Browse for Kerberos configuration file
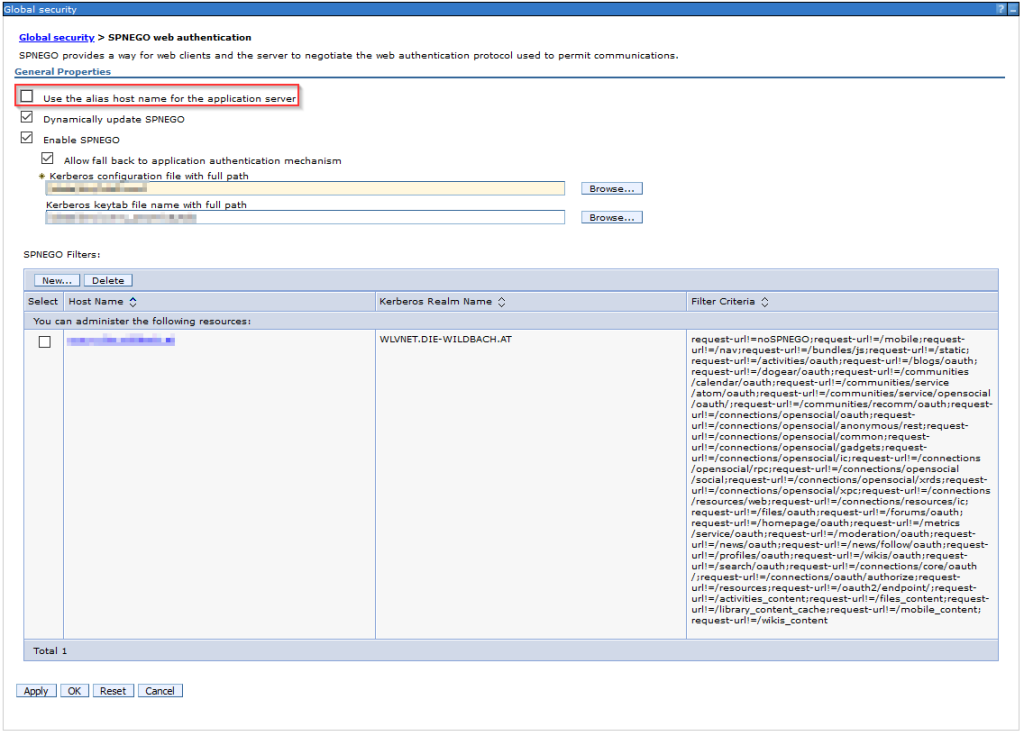Screen dimensions: 1024x736 [609, 188]
